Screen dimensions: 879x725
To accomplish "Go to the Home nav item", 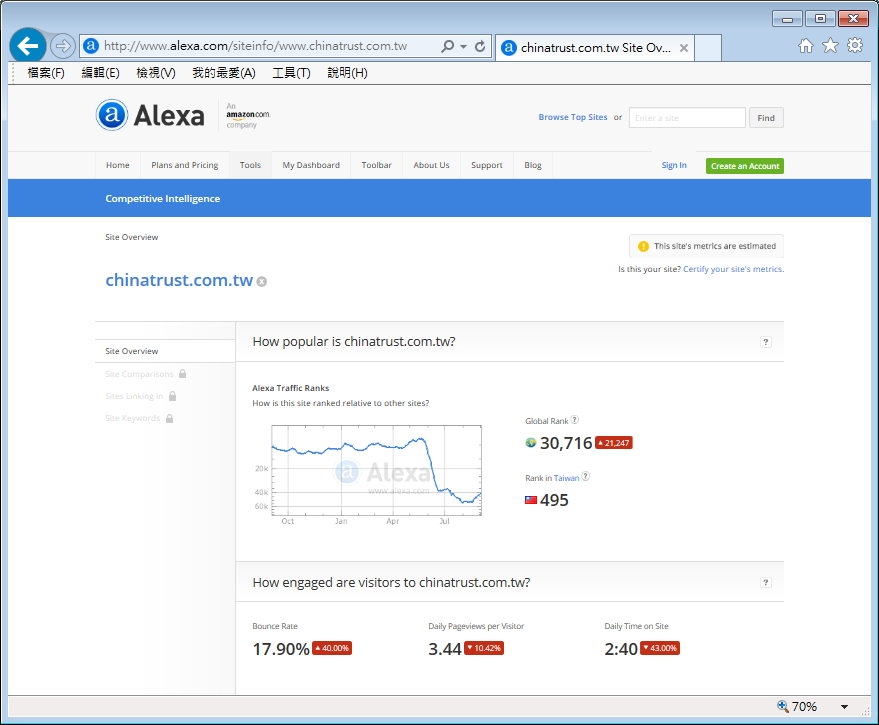I will pyautogui.click(x=117, y=165).
